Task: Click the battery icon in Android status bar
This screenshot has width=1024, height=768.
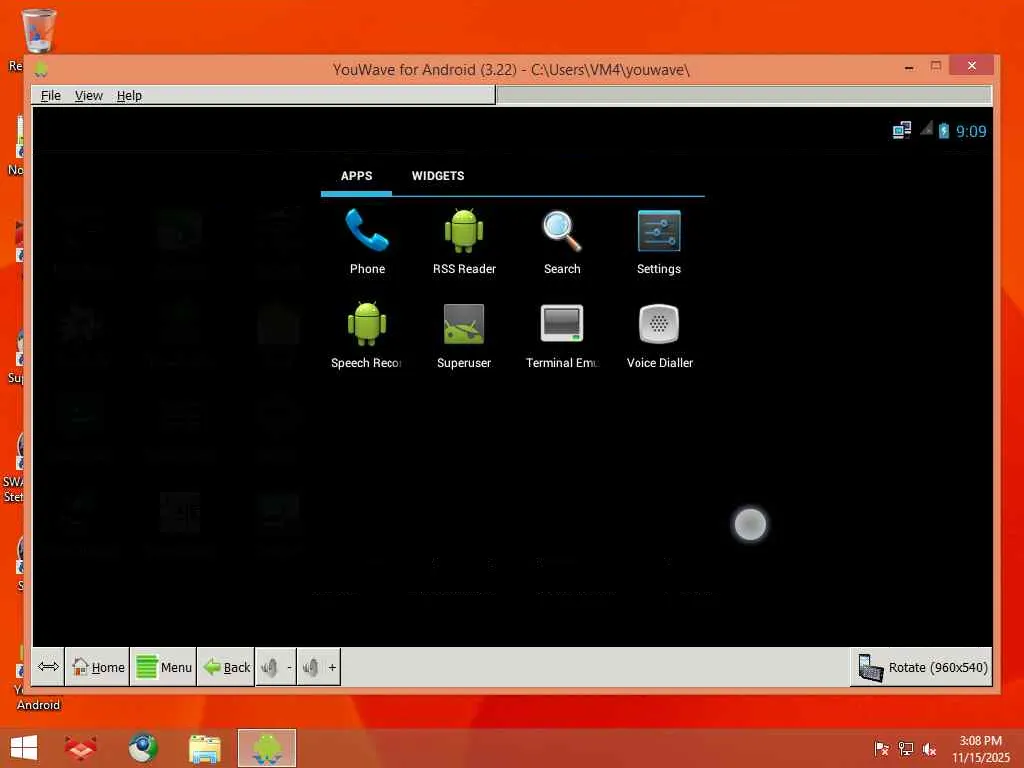Action: [944, 131]
